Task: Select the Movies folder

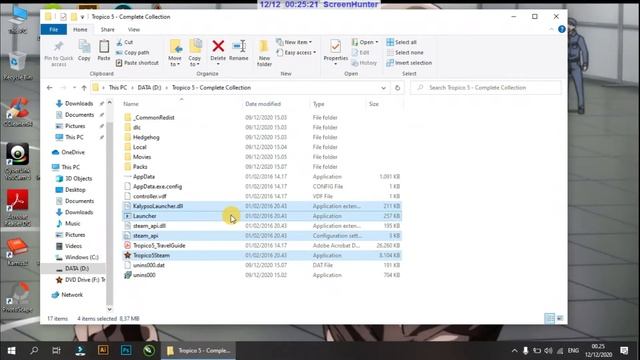Action: [142, 157]
